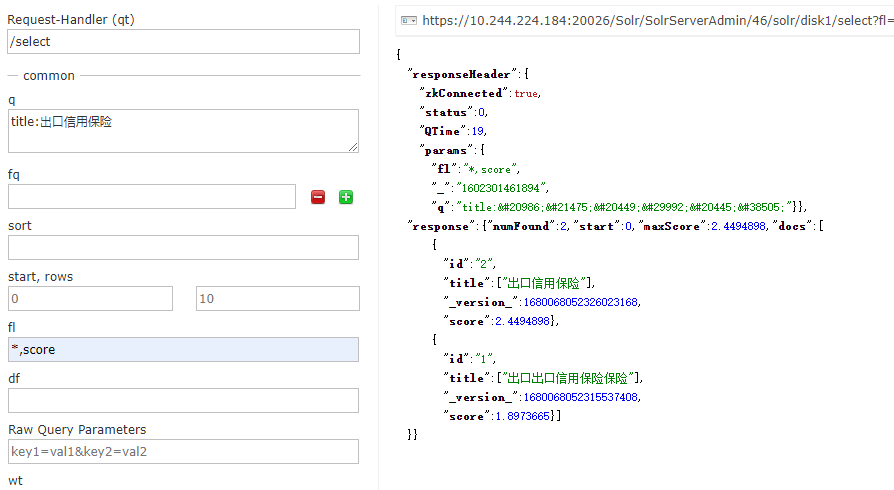Click the rows field showing 10
Image resolution: width=894 pixels, height=490 pixels.
(x=277, y=299)
